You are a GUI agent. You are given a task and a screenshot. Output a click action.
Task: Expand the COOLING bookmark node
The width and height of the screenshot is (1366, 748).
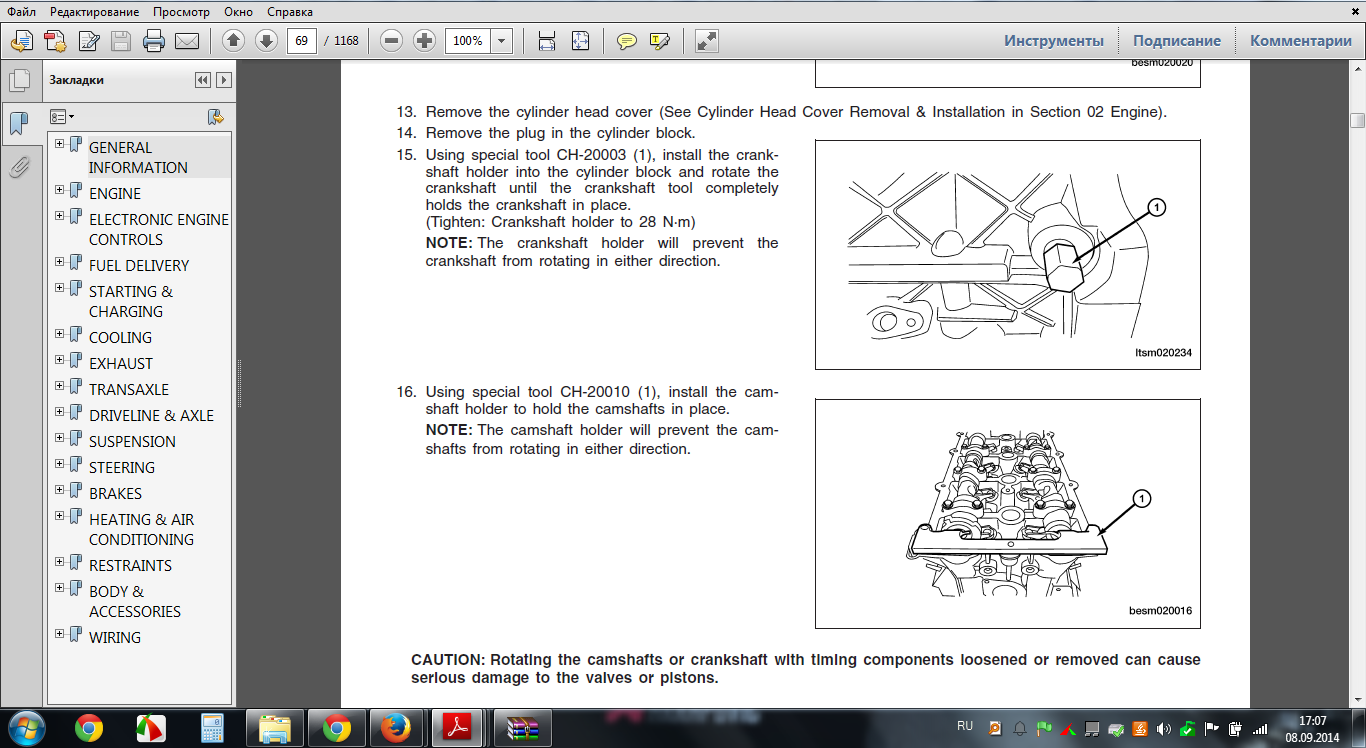60,334
